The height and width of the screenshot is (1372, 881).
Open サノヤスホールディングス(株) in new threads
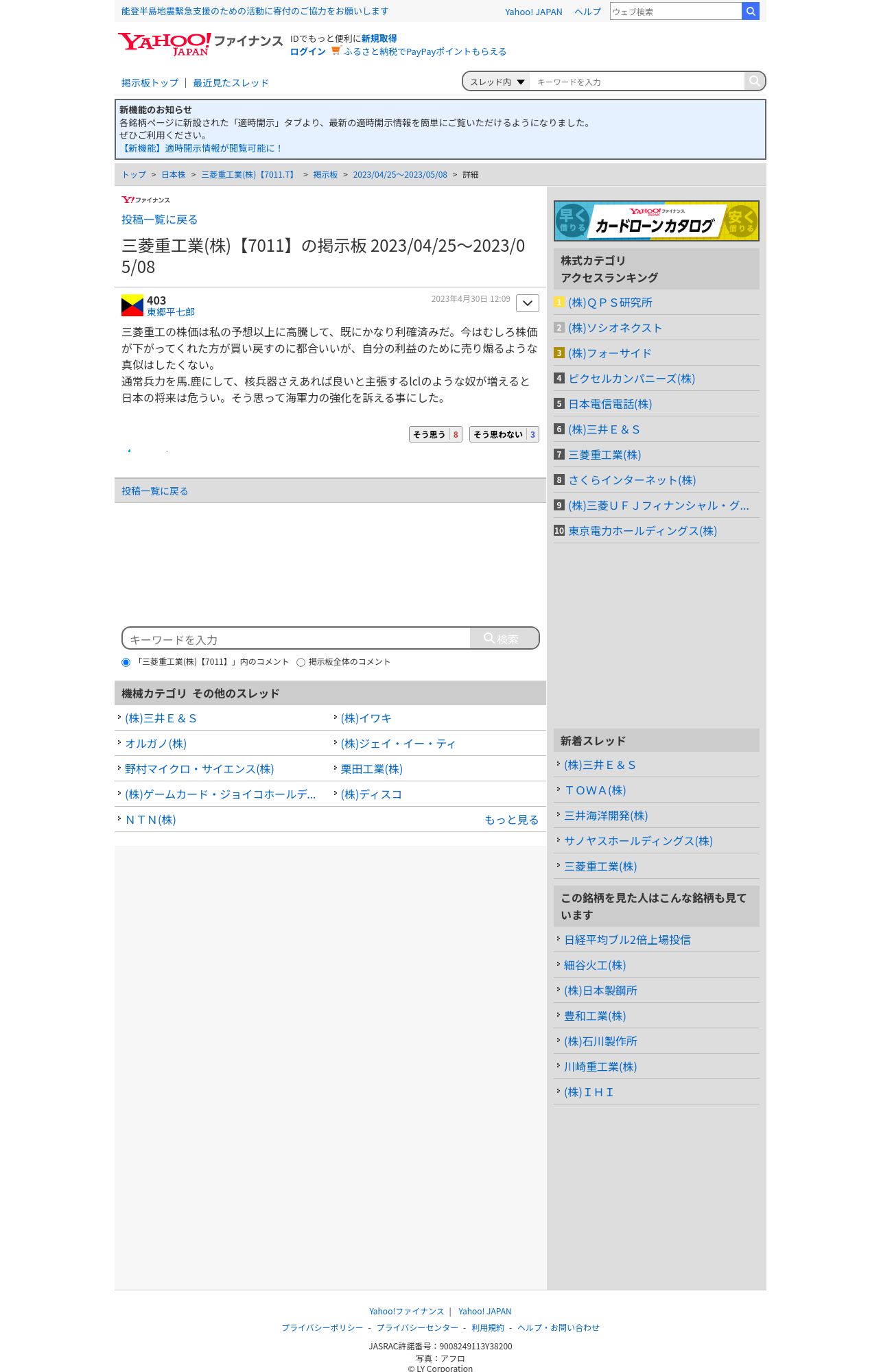pyautogui.click(x=638, y=841)
